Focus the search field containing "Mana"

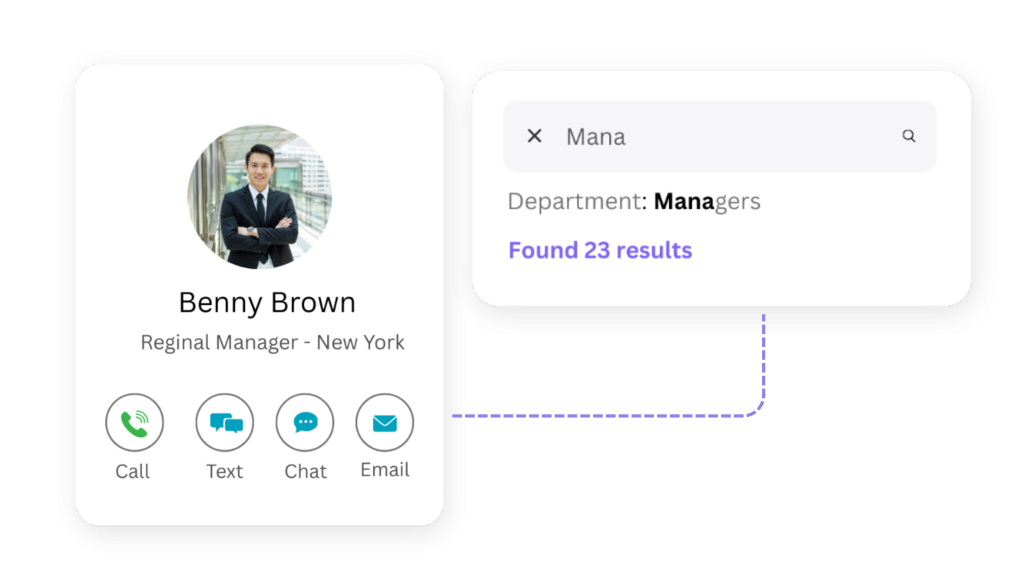(720, 136)
